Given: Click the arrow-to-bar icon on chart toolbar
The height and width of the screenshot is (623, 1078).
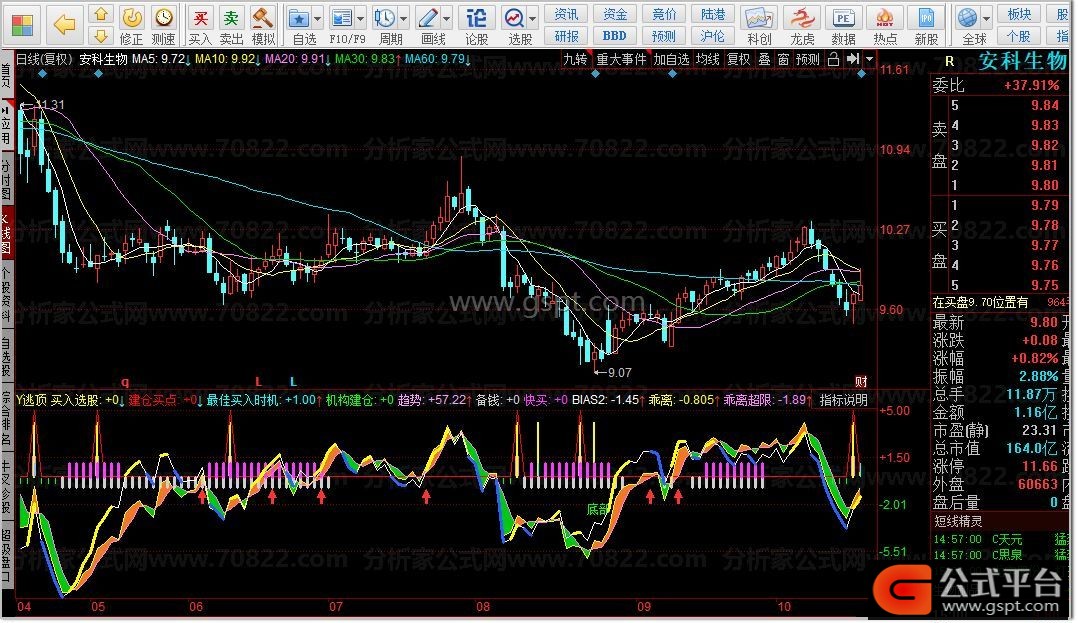Looking at the screenshot, I should tap(852, 59).
